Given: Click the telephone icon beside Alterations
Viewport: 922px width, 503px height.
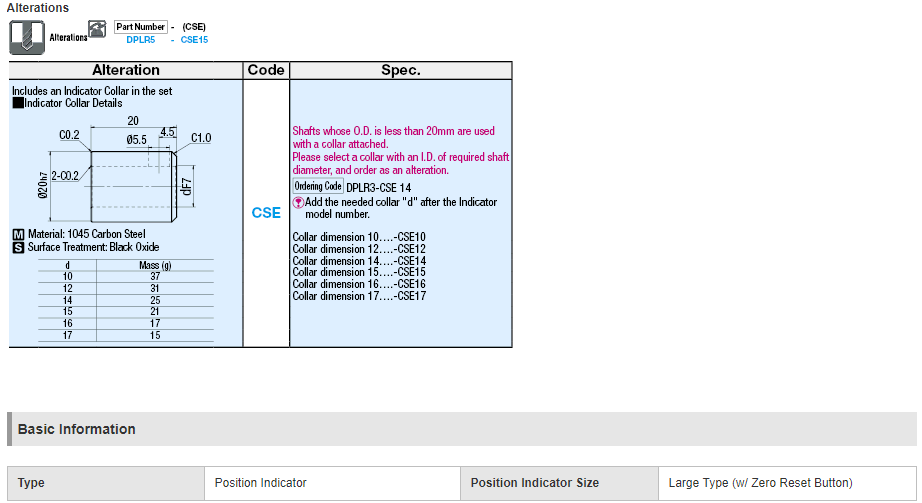Looking at the screenshot, I should click(x=97, y=29).
